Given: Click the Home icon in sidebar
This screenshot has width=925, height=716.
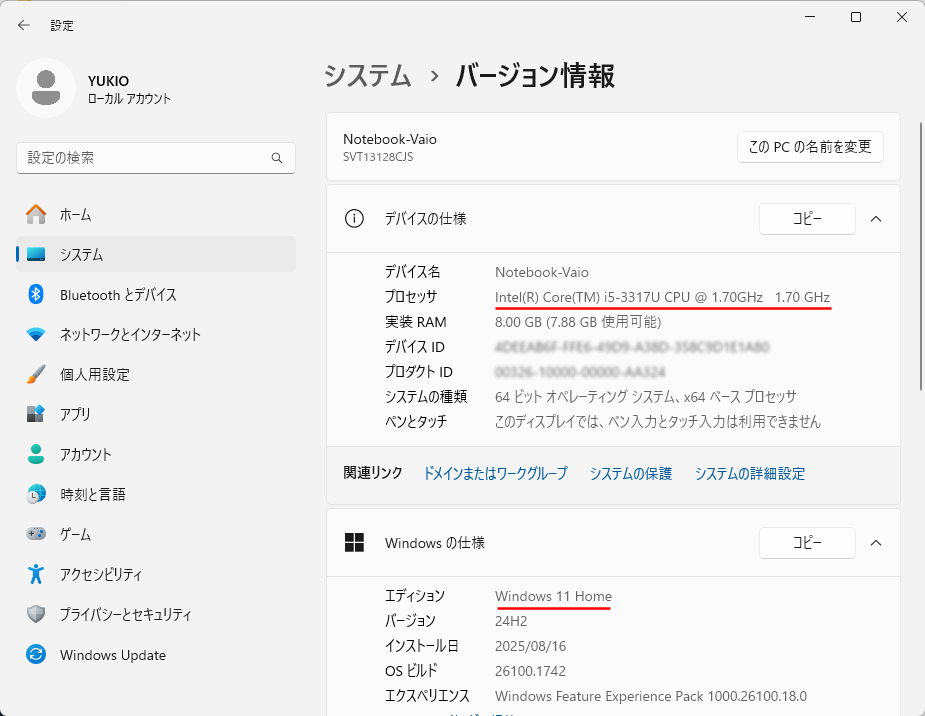Looking at the screenshot, I should tap(36, 214).
